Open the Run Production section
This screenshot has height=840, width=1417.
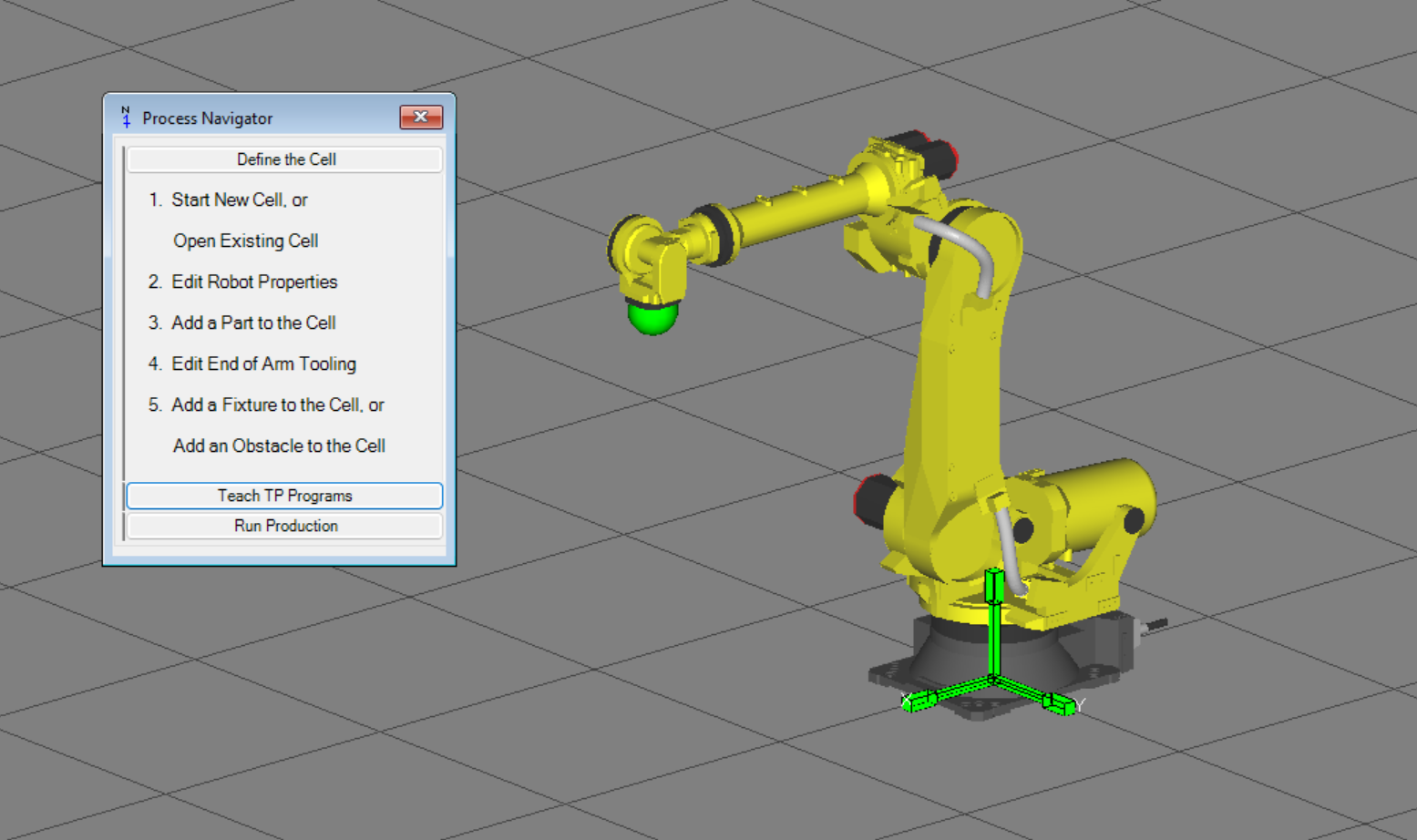tap(285, 526)
